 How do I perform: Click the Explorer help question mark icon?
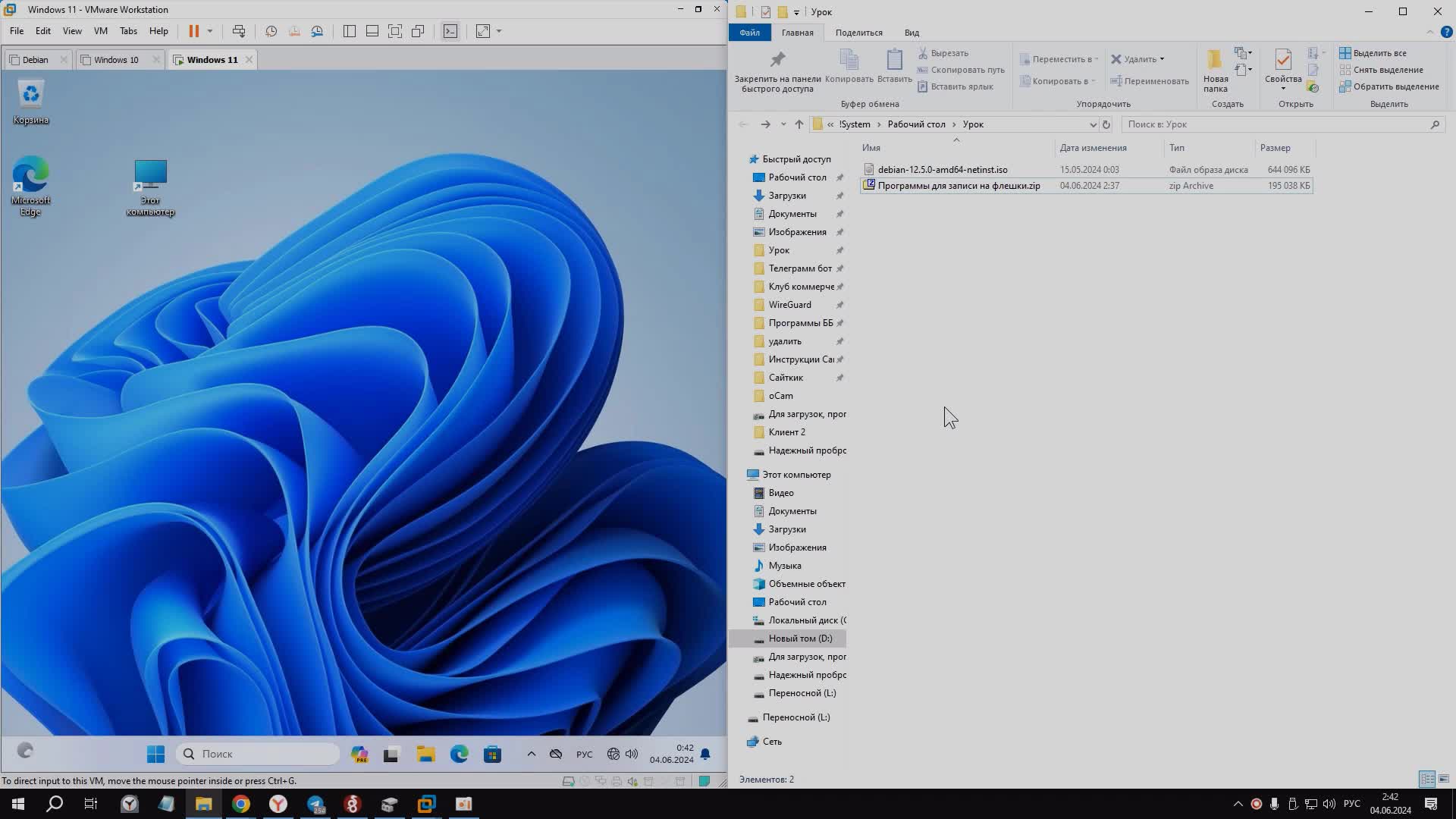pos(1446,32)
